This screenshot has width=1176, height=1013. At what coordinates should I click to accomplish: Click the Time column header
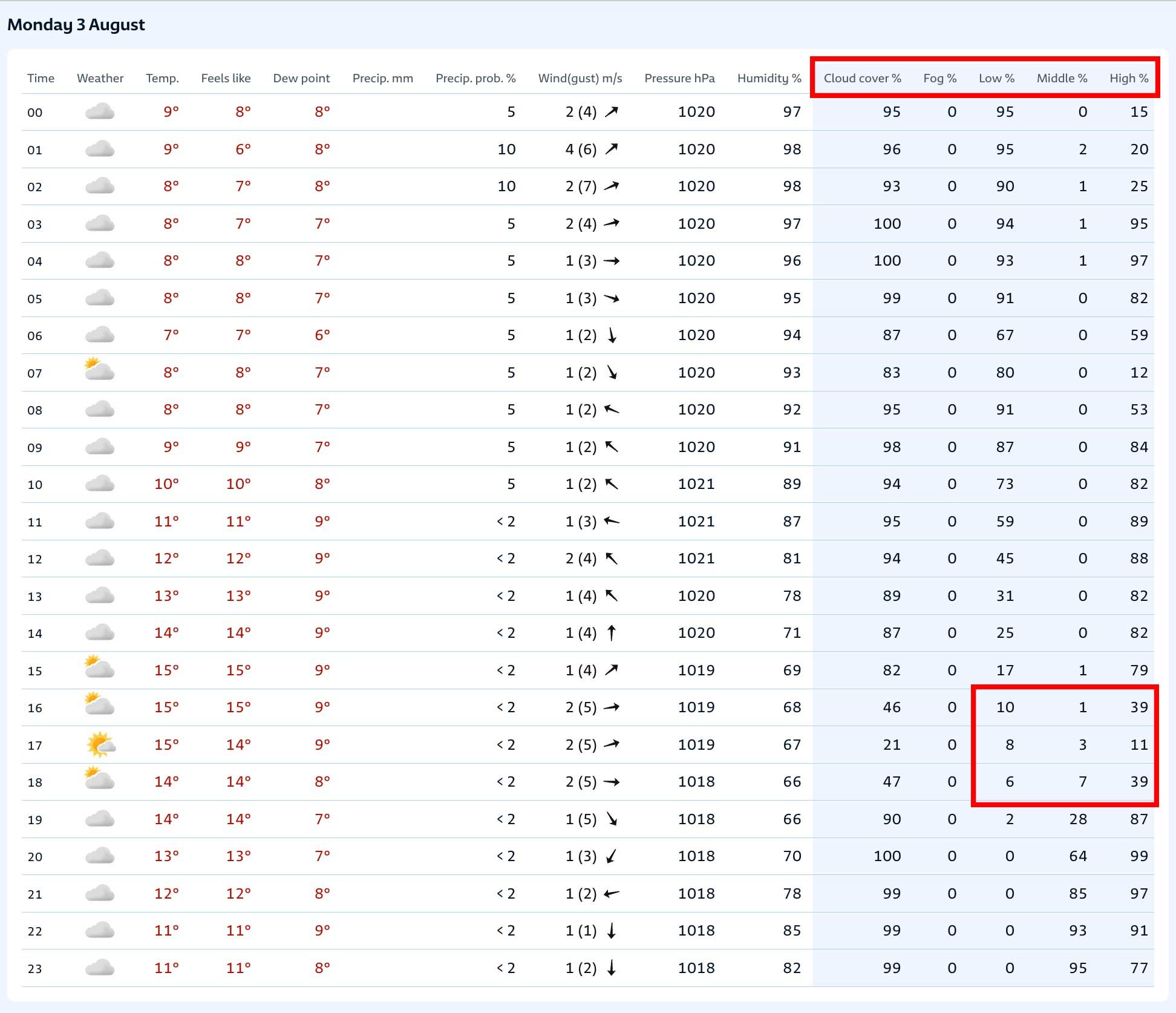tap(41, 78)
